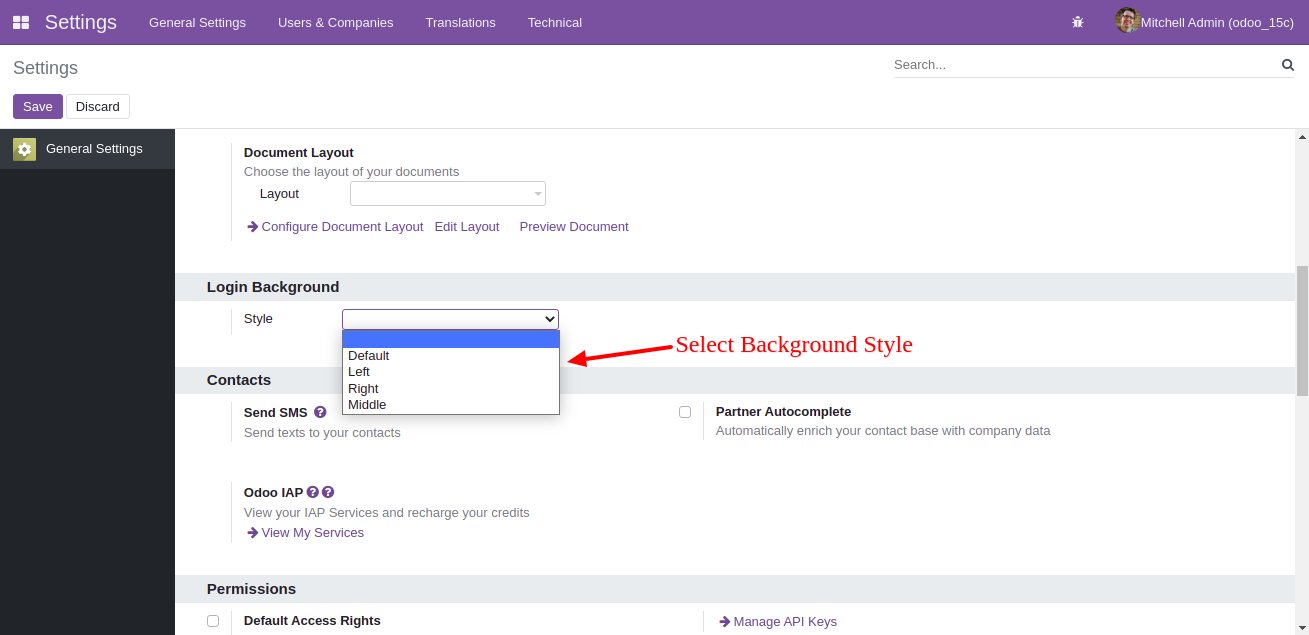Click the Discard button
1309x635 pixels.
98,107
